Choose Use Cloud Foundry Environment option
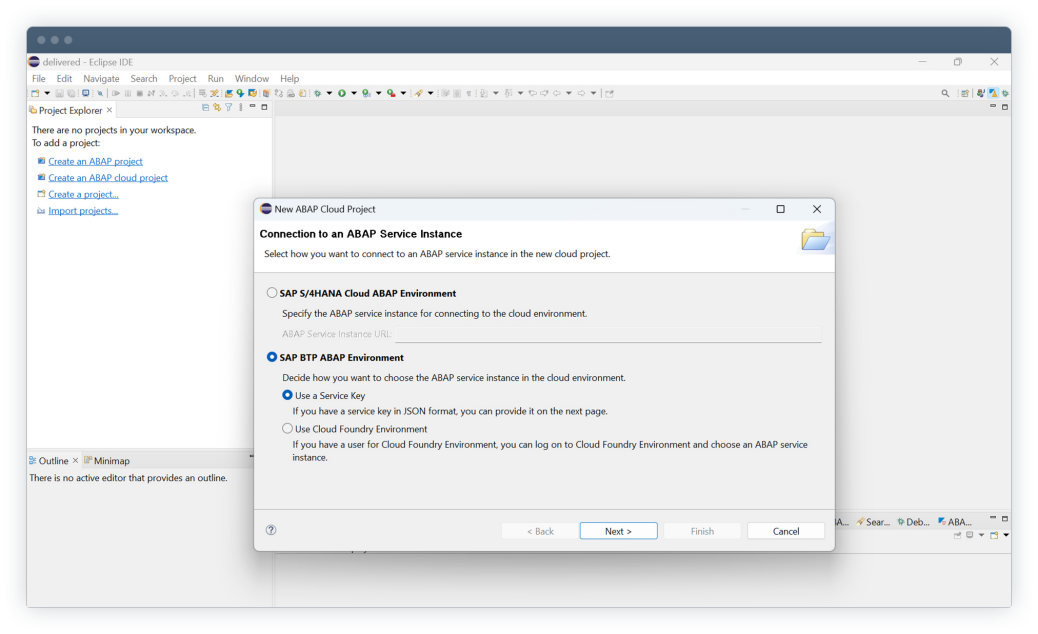Image resolution: width=1038 pixels, height=634 pixels. tap(288, 429)
